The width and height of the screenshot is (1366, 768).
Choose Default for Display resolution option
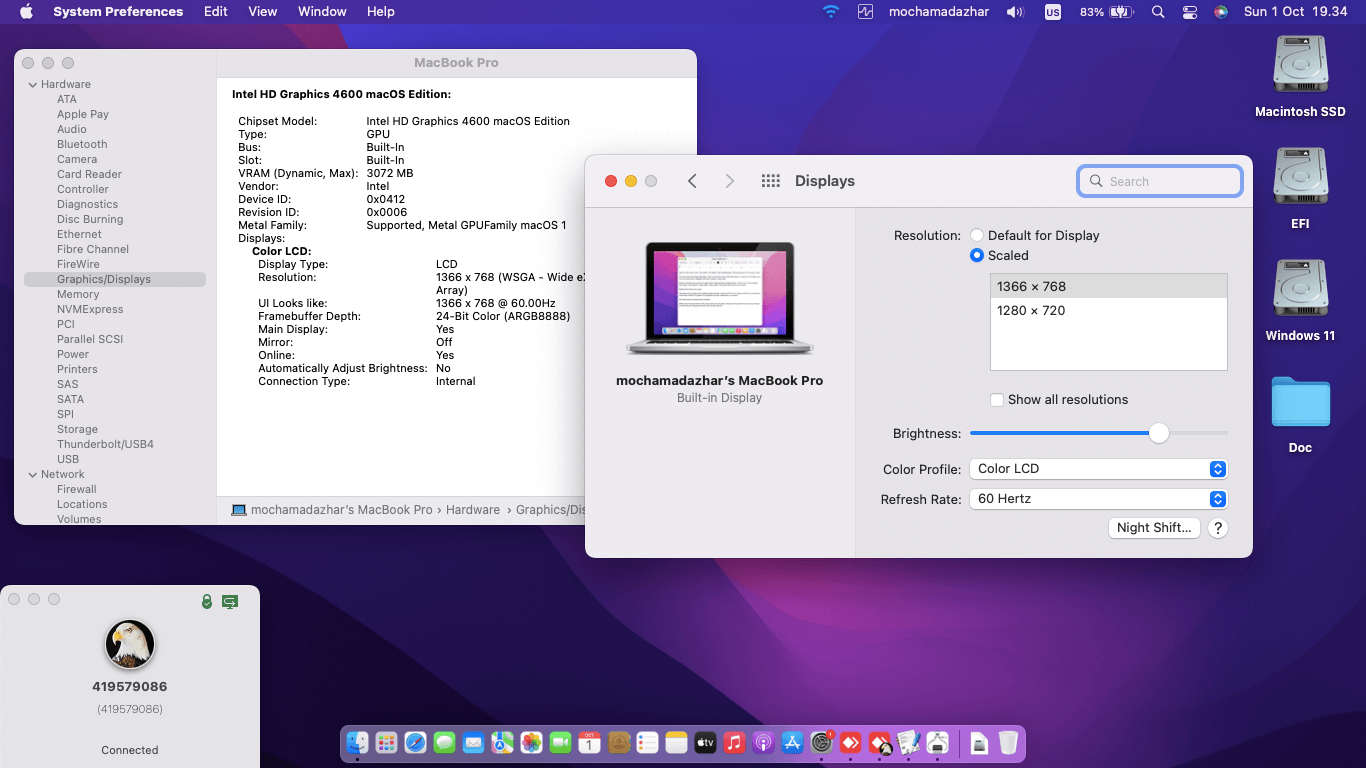click(976, 235)
